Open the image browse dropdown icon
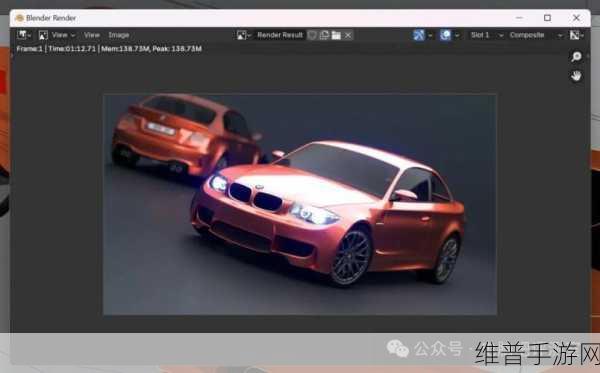 pyautogui.click(x=244, y=35)
